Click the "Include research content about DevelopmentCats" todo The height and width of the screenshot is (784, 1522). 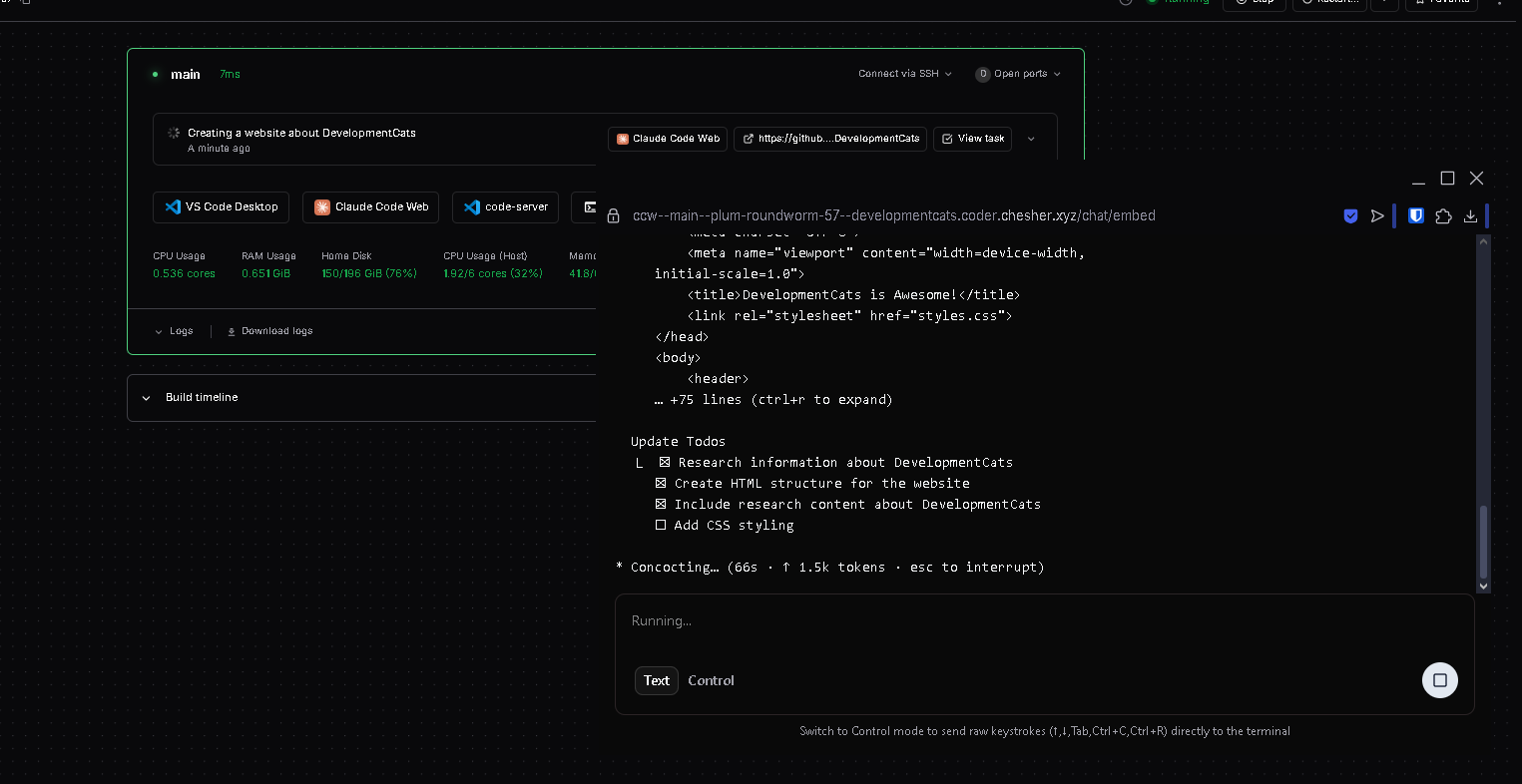[x=848, y=504]
